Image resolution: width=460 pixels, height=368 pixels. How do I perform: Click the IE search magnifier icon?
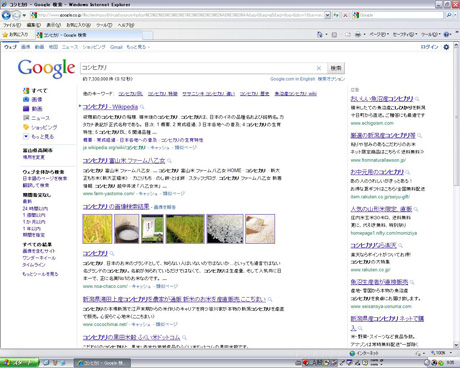coord(449,15)
